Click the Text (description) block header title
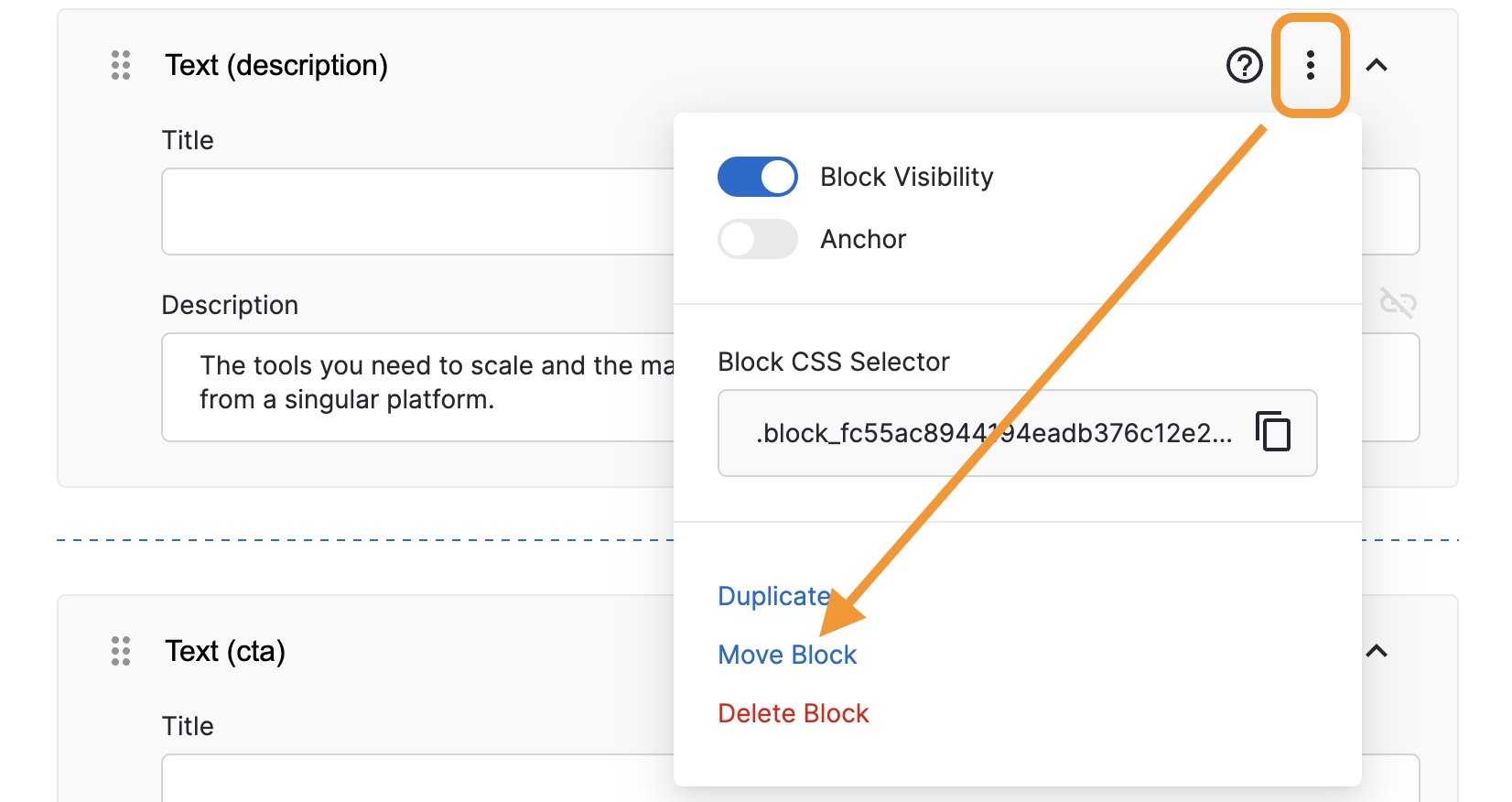Screen dimensions: 1512x802 click(276, 66)
